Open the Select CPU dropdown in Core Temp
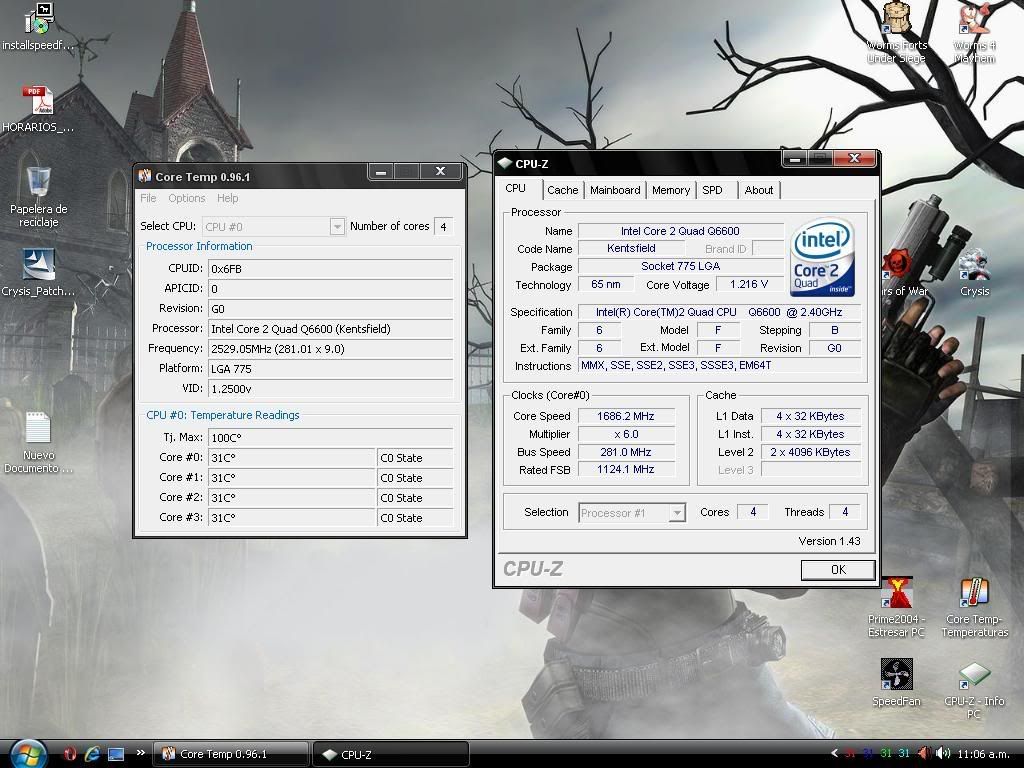The width and height of the screenshot is (1024, 768). [x=273, y=227]
